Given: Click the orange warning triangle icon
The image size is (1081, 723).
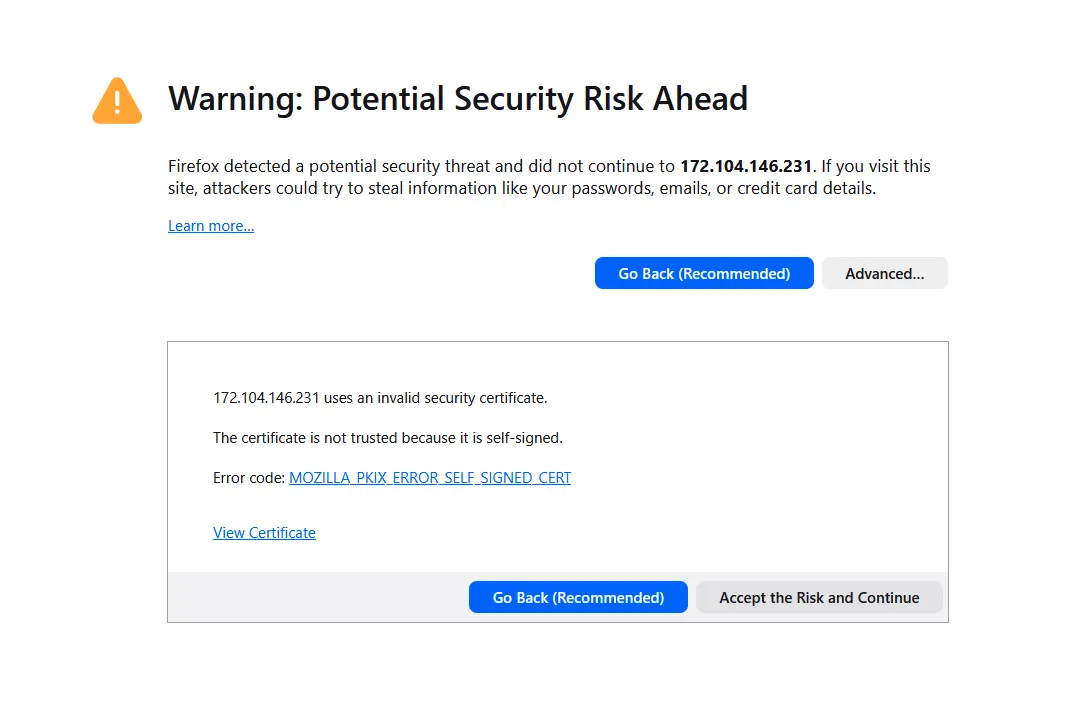Looking at the screenshot, I should click(117, 101).
